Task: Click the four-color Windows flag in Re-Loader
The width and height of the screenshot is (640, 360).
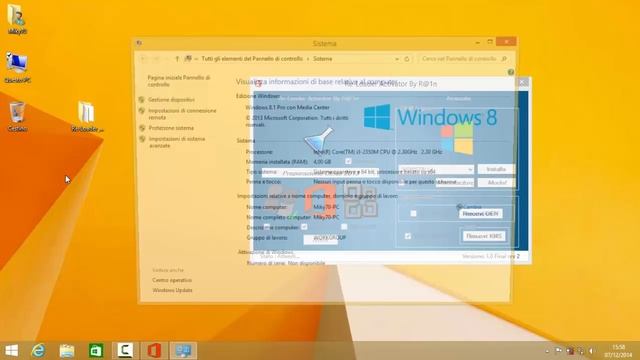Action: 458,140
